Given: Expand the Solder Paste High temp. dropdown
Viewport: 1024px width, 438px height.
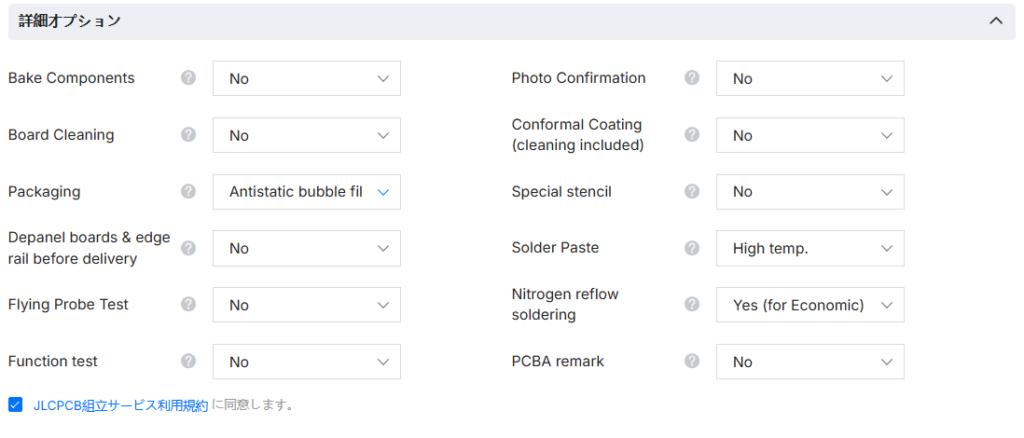Looking at the screenshot, I should 809,249.
